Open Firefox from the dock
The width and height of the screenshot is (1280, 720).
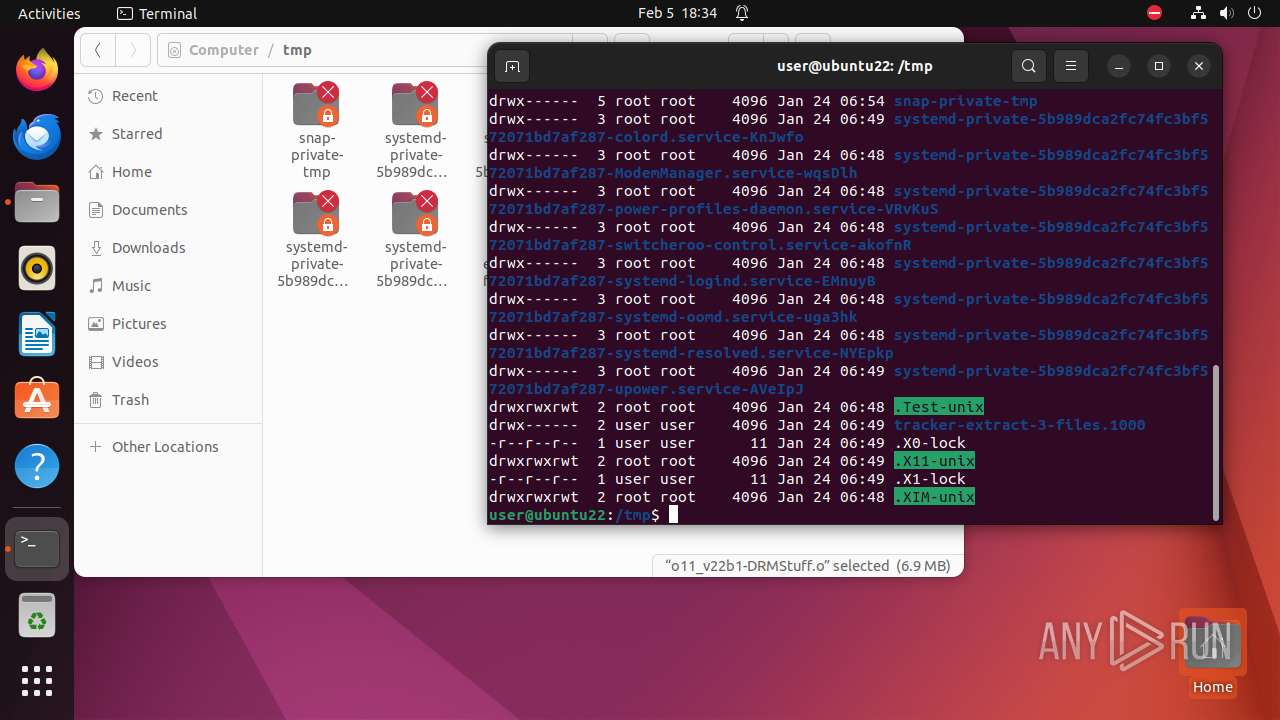(37, 72)
